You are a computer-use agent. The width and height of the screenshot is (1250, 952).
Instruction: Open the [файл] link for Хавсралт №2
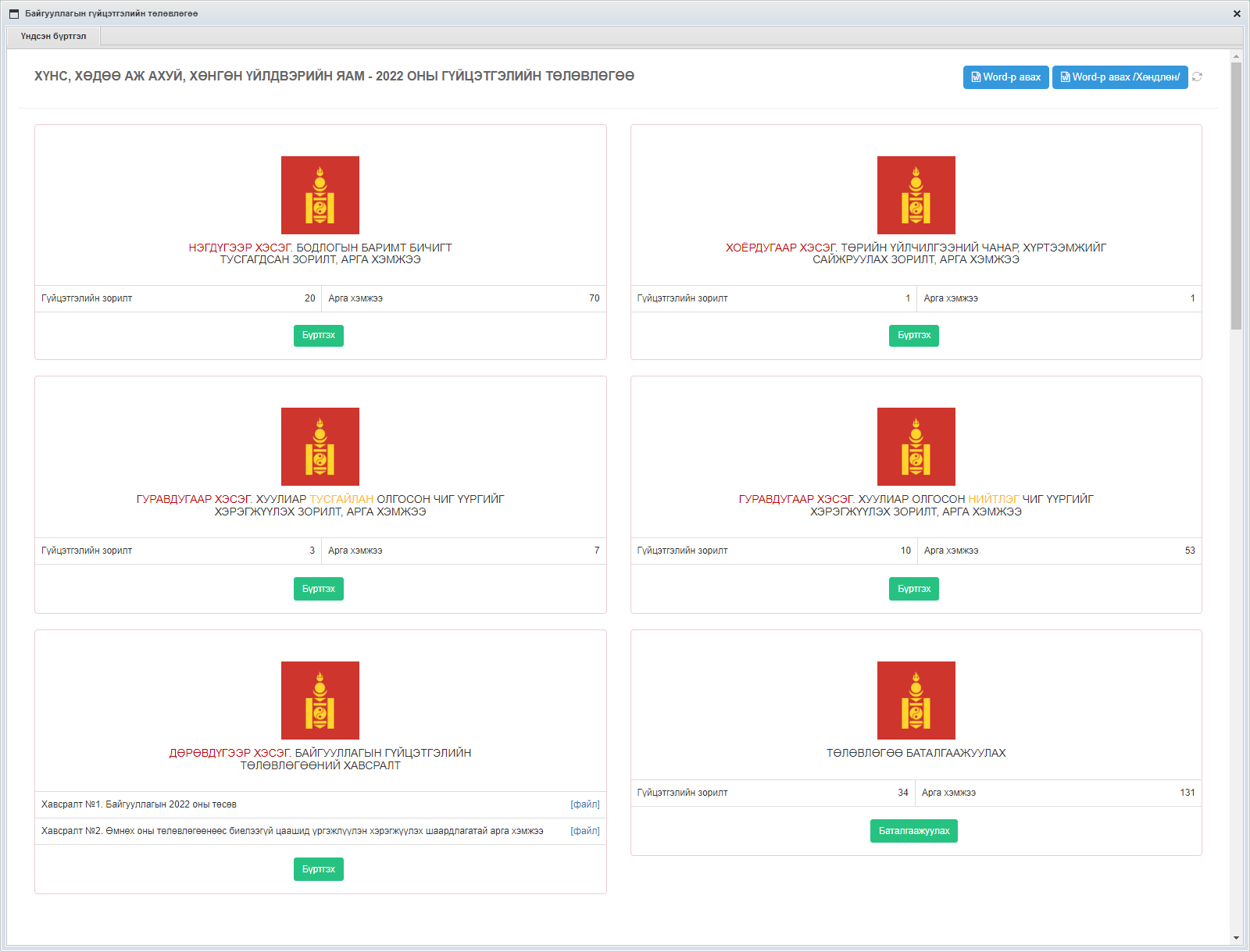[x=584, y=831]
